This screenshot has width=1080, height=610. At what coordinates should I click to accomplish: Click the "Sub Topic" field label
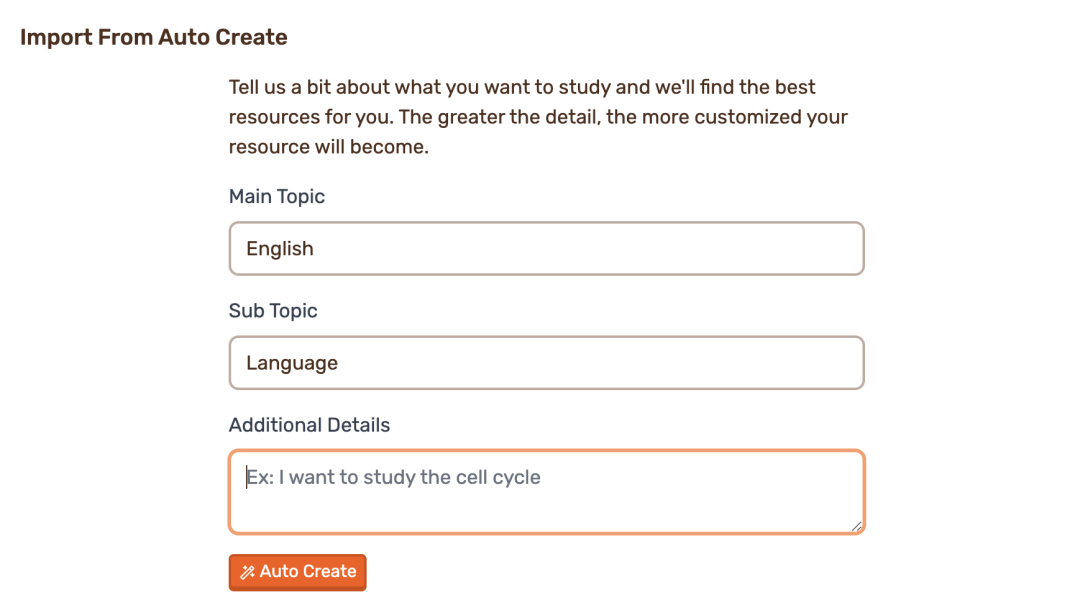click(273, 311)
